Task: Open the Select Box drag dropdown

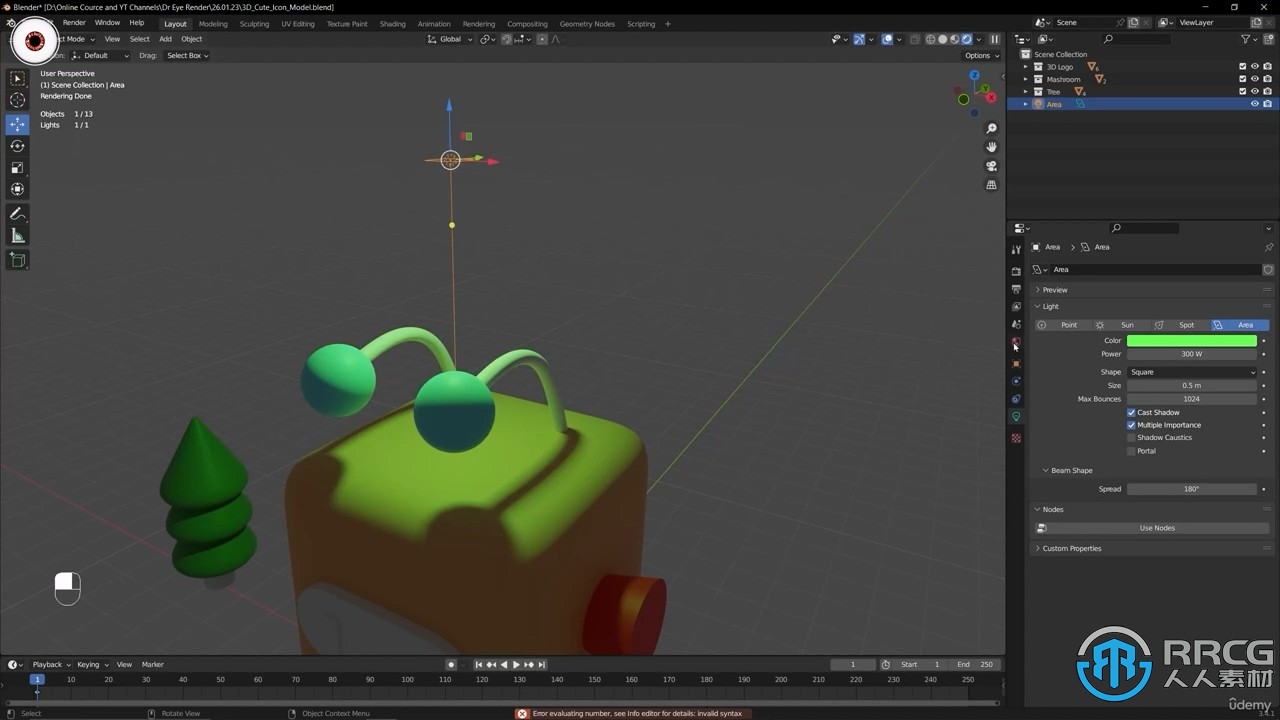Action: pyautogui.click(x=187, y=56)
